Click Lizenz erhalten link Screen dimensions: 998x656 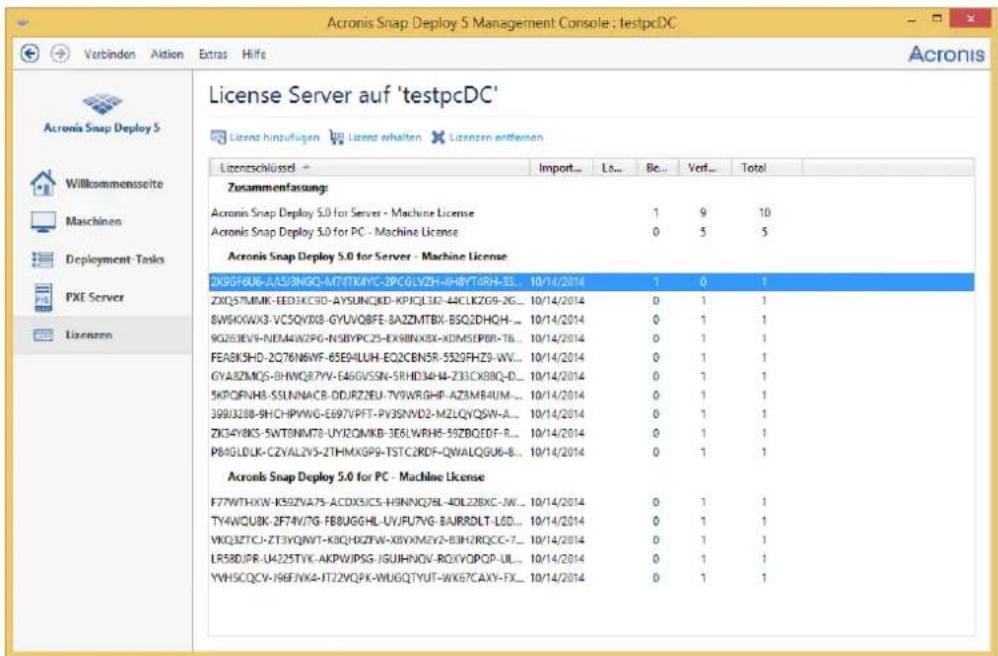coord(384,137)
